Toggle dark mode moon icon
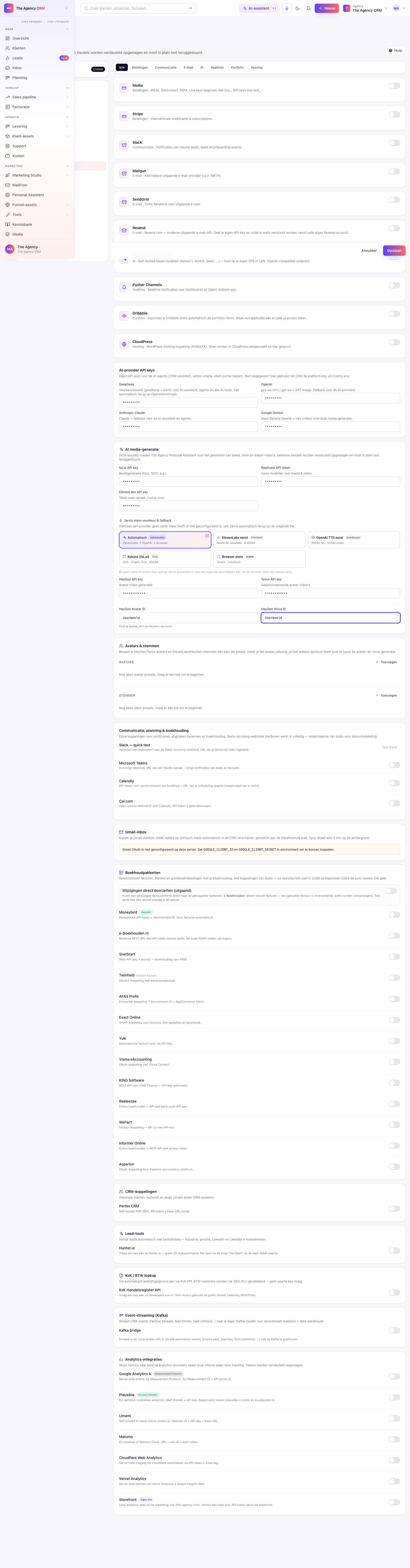The width and height of the screenshot is (410, 1568). point(297,9)
